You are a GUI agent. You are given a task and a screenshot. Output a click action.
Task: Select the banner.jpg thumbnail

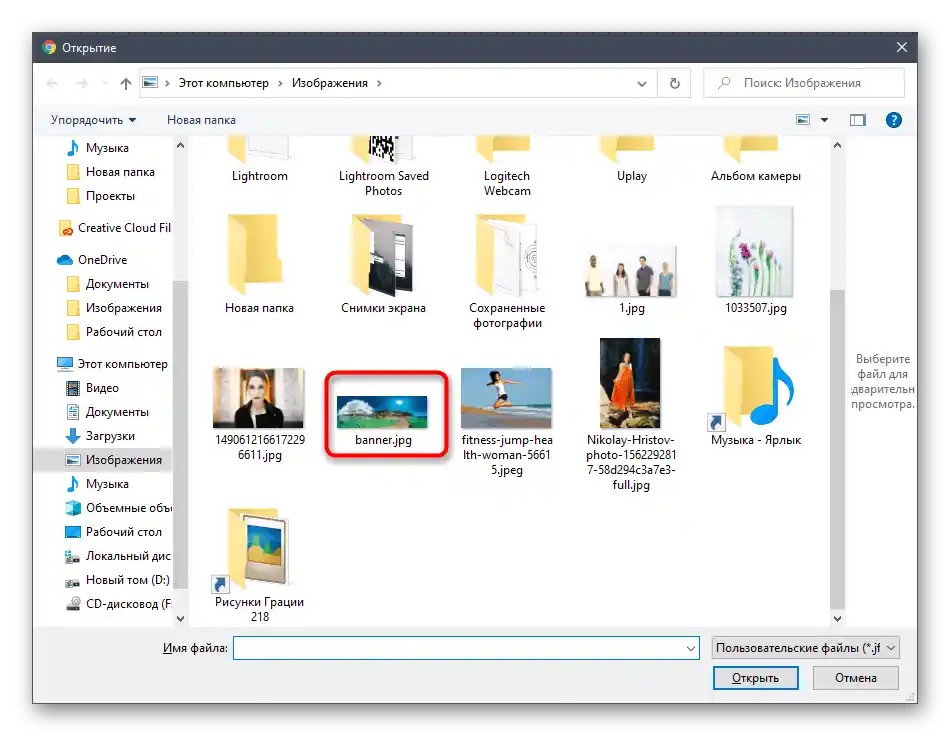[383, 414]
